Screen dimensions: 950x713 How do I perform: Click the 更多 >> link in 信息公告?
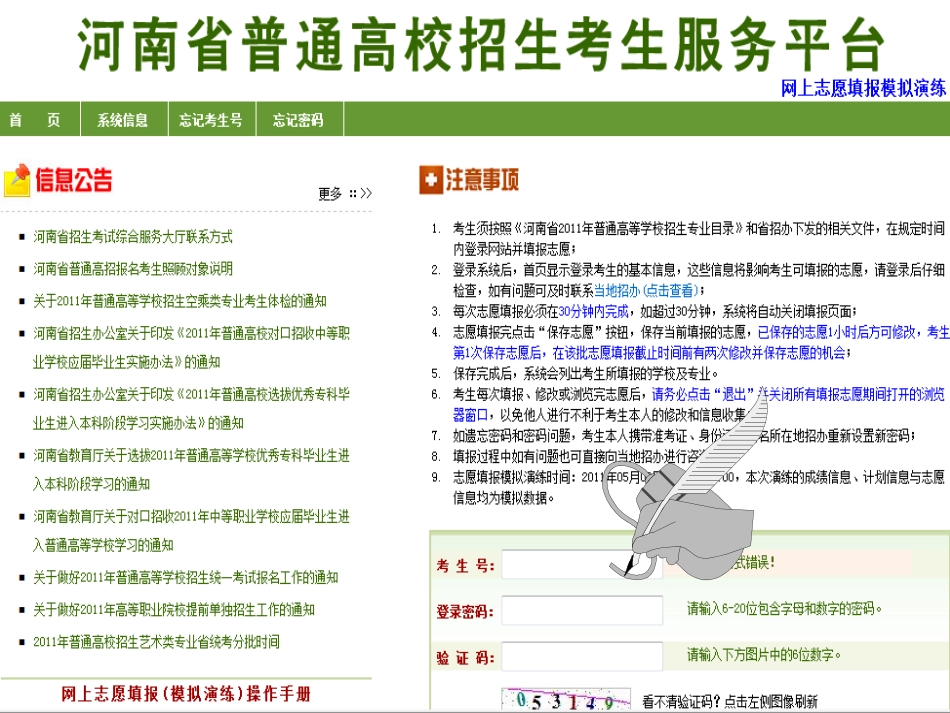[345, 193]
